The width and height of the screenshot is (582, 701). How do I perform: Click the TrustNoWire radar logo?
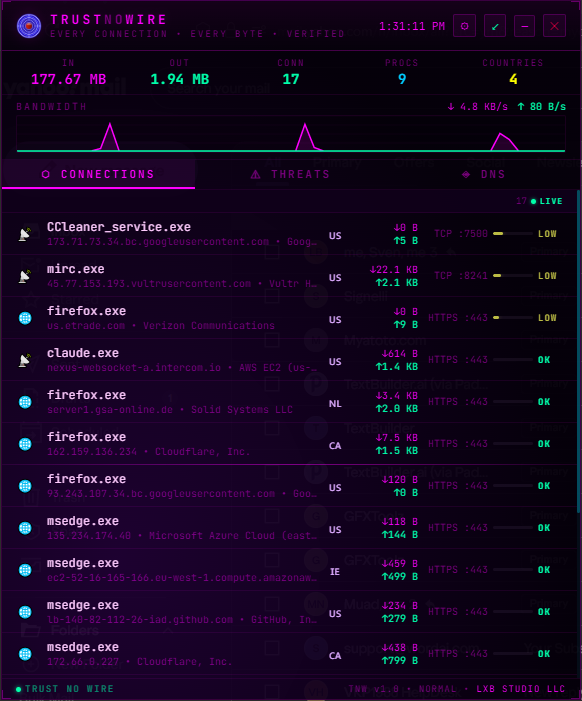click(29, 26)
